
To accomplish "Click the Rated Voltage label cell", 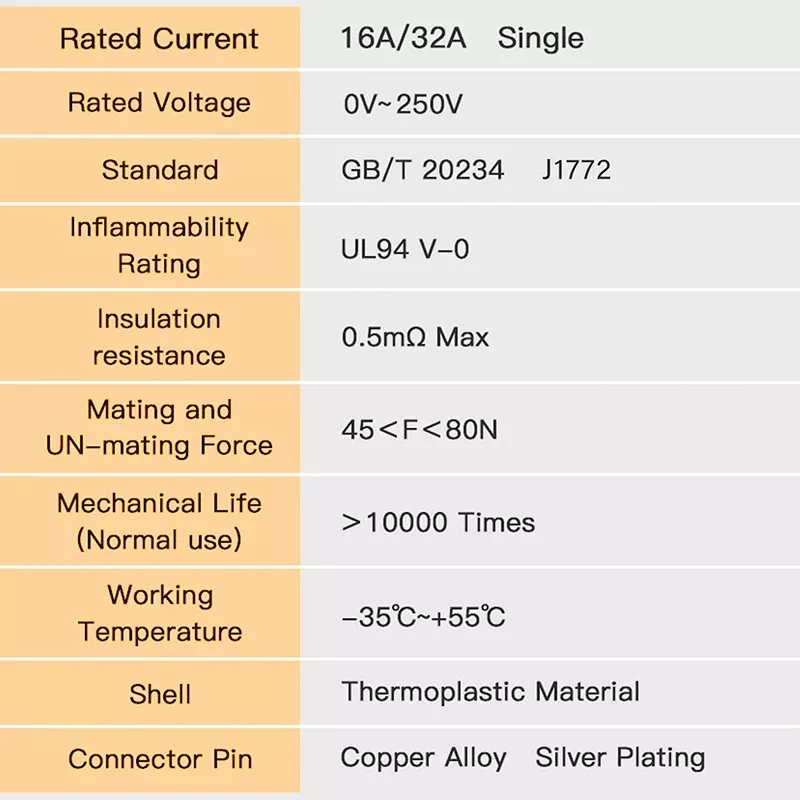I will point(159,102).
